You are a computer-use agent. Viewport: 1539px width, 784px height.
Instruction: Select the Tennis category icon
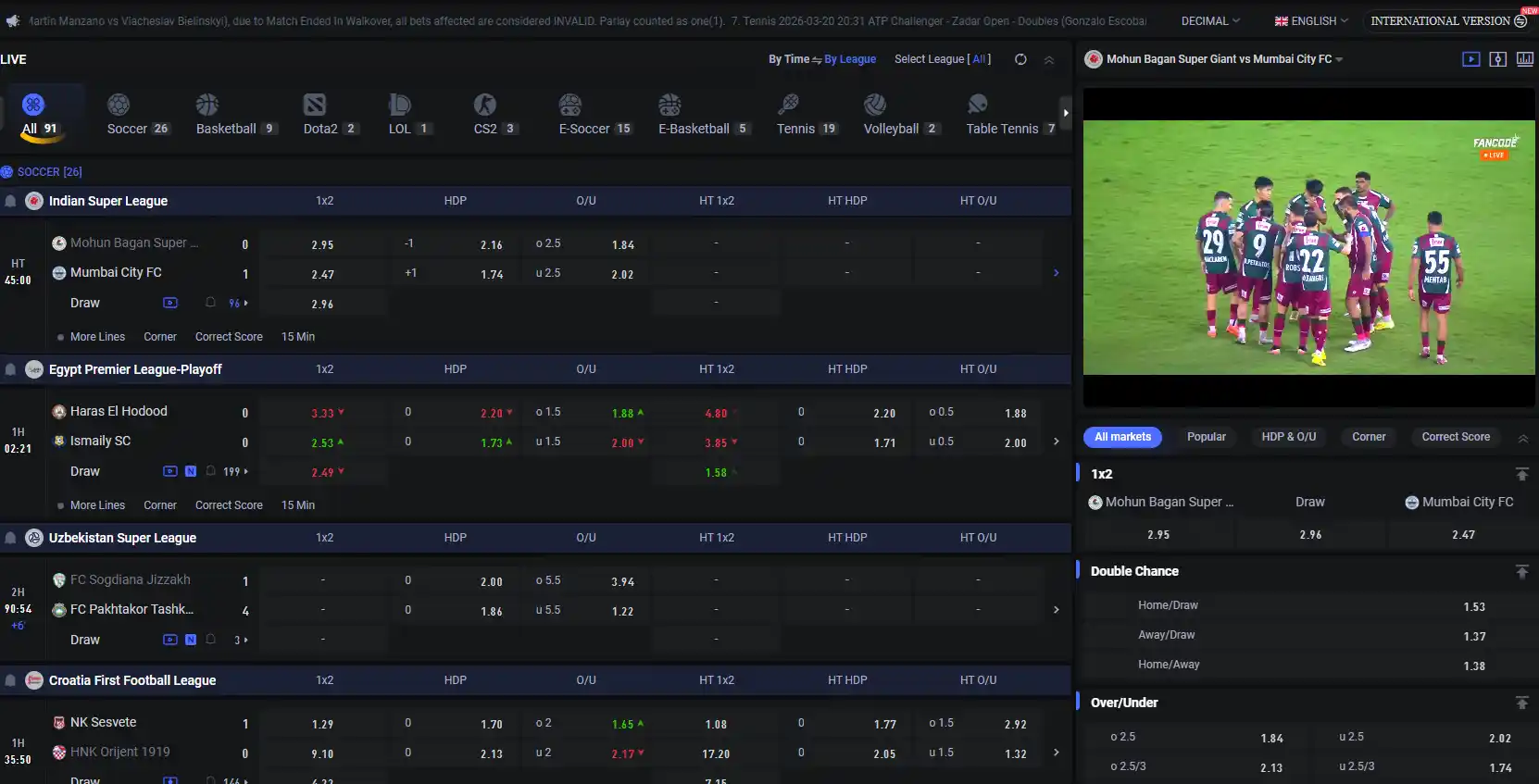tap(789, 105)
